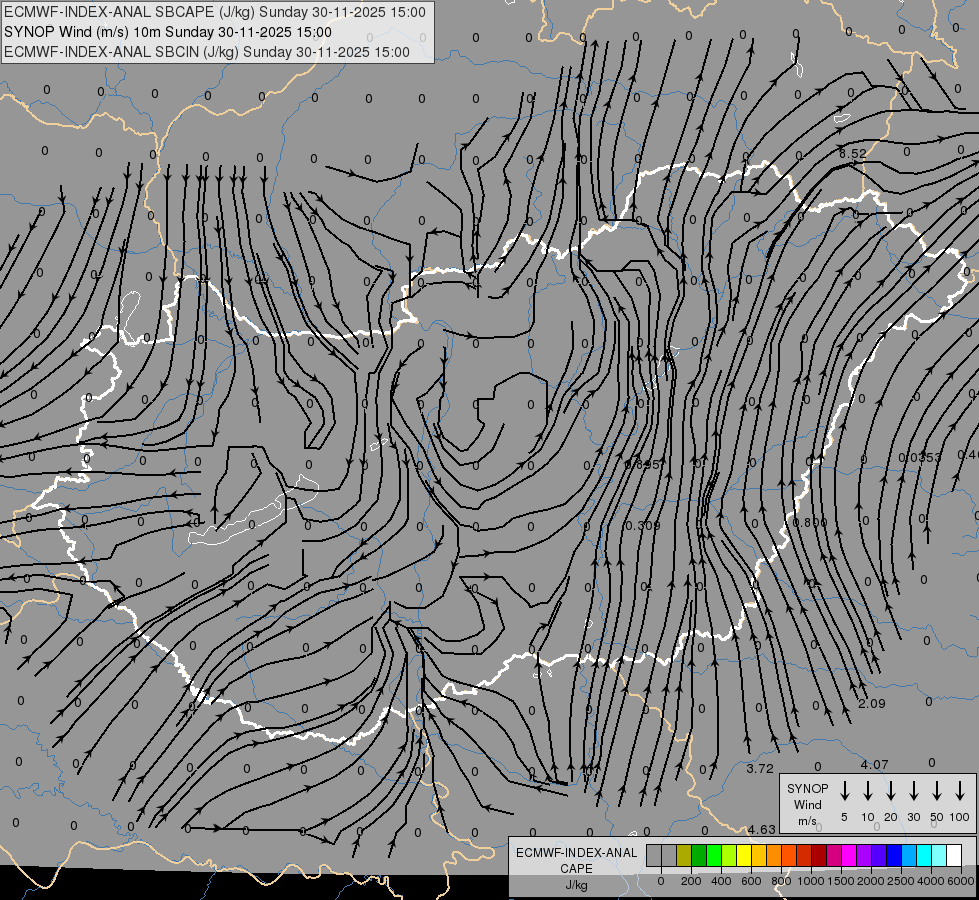Click the 800 tick label of CAPE legend
The image size is (979, 900).
781,881
